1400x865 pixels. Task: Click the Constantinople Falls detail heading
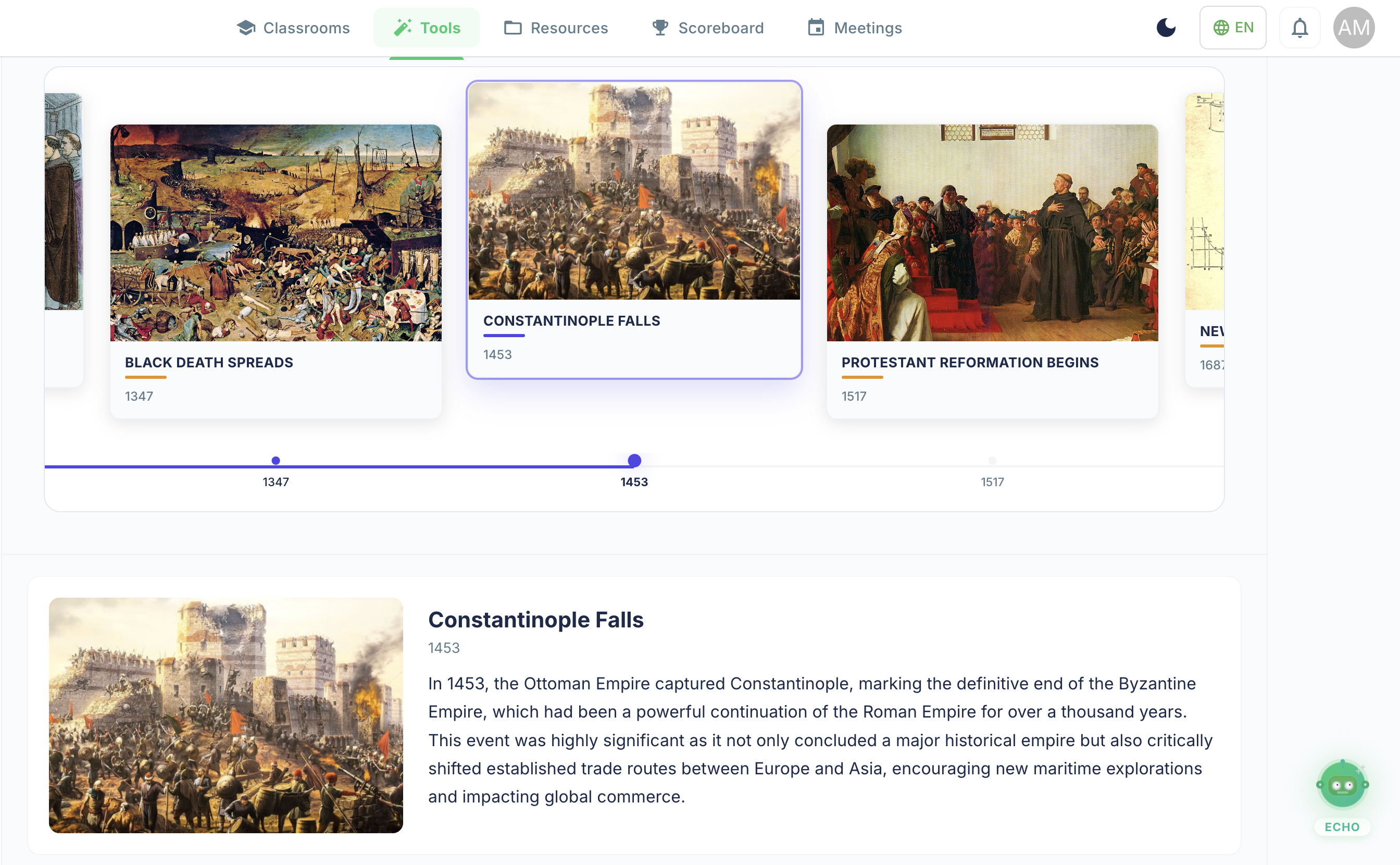click(x=535, y=620)
